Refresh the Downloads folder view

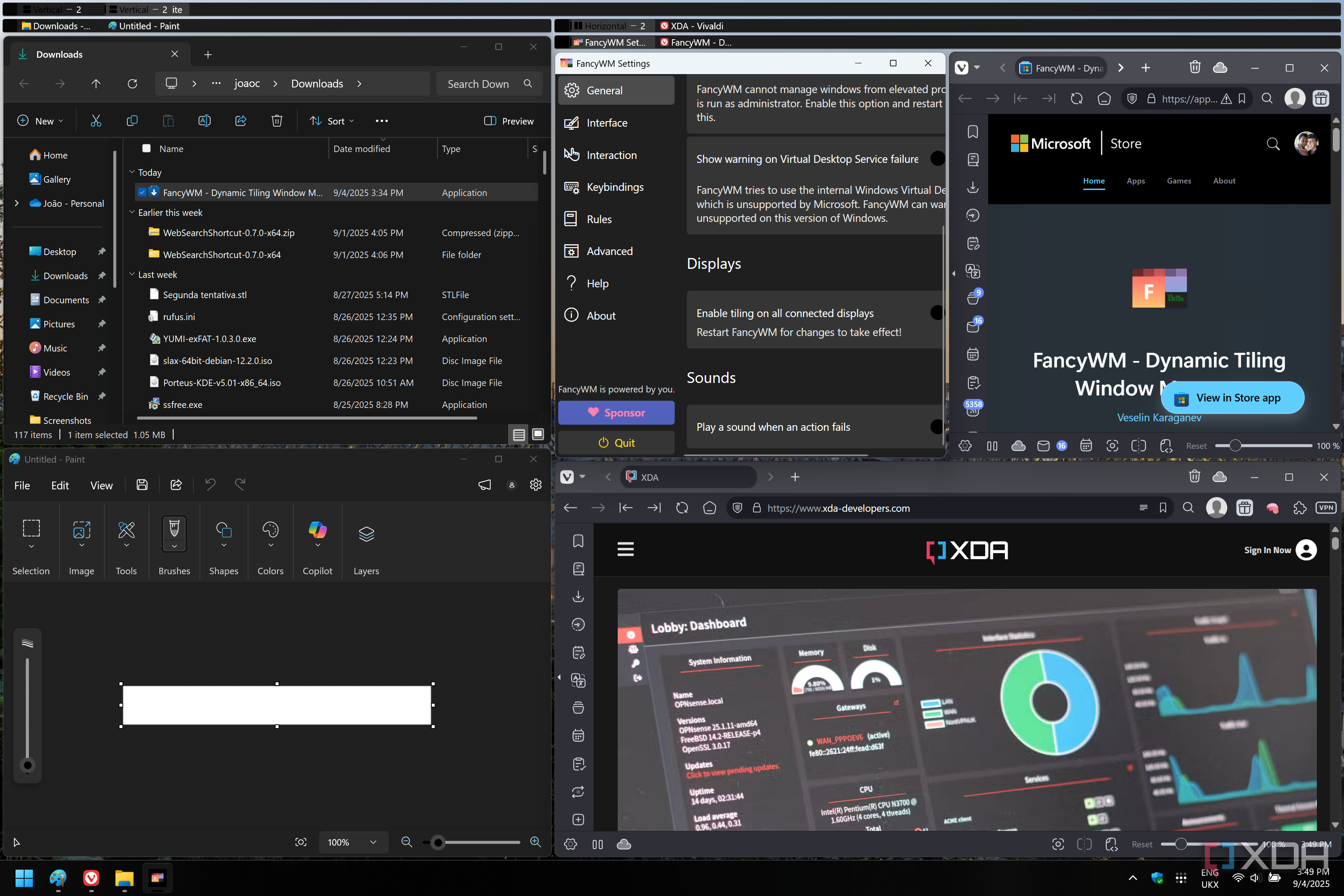(x=133, y=84)
